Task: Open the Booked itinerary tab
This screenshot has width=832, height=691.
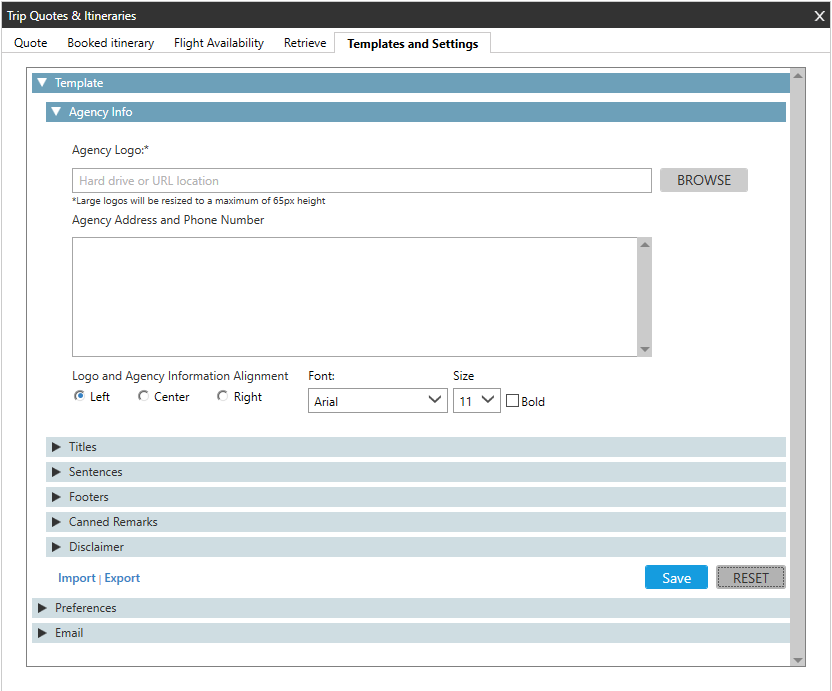Action: point(110,43)
